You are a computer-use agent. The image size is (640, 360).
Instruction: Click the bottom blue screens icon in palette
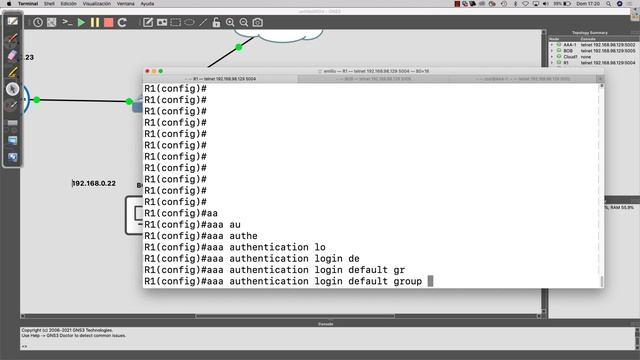12,157
